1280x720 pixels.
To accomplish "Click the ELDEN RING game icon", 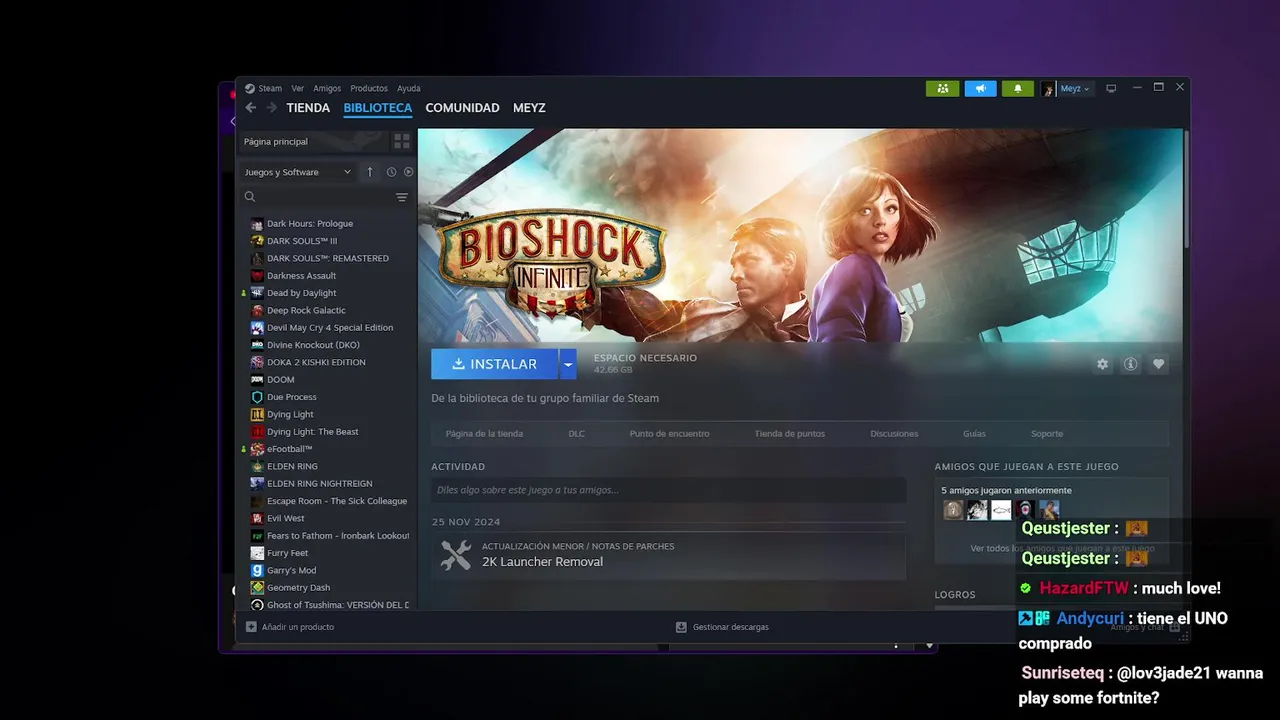I will (x=257, y=466).
